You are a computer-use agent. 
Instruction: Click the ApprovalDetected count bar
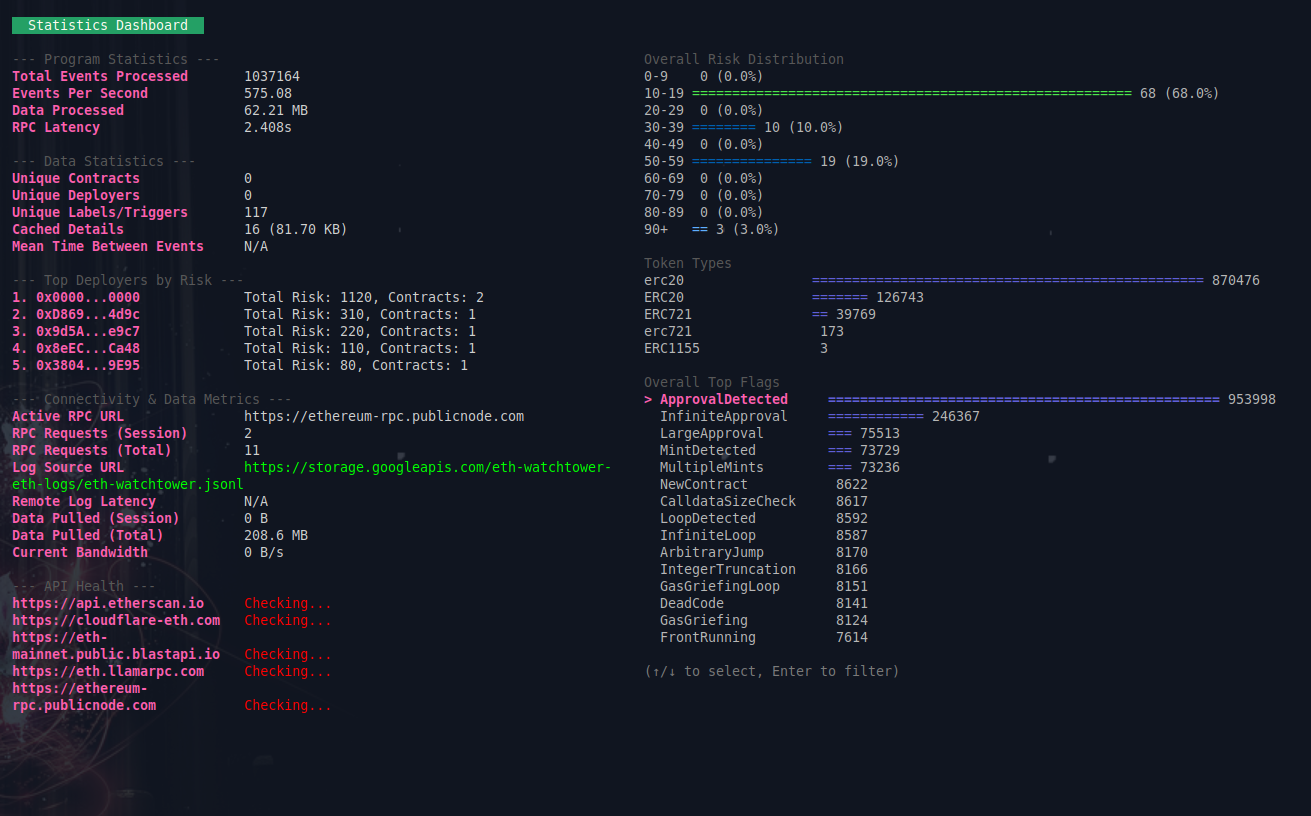click(x=1023, y=400)
